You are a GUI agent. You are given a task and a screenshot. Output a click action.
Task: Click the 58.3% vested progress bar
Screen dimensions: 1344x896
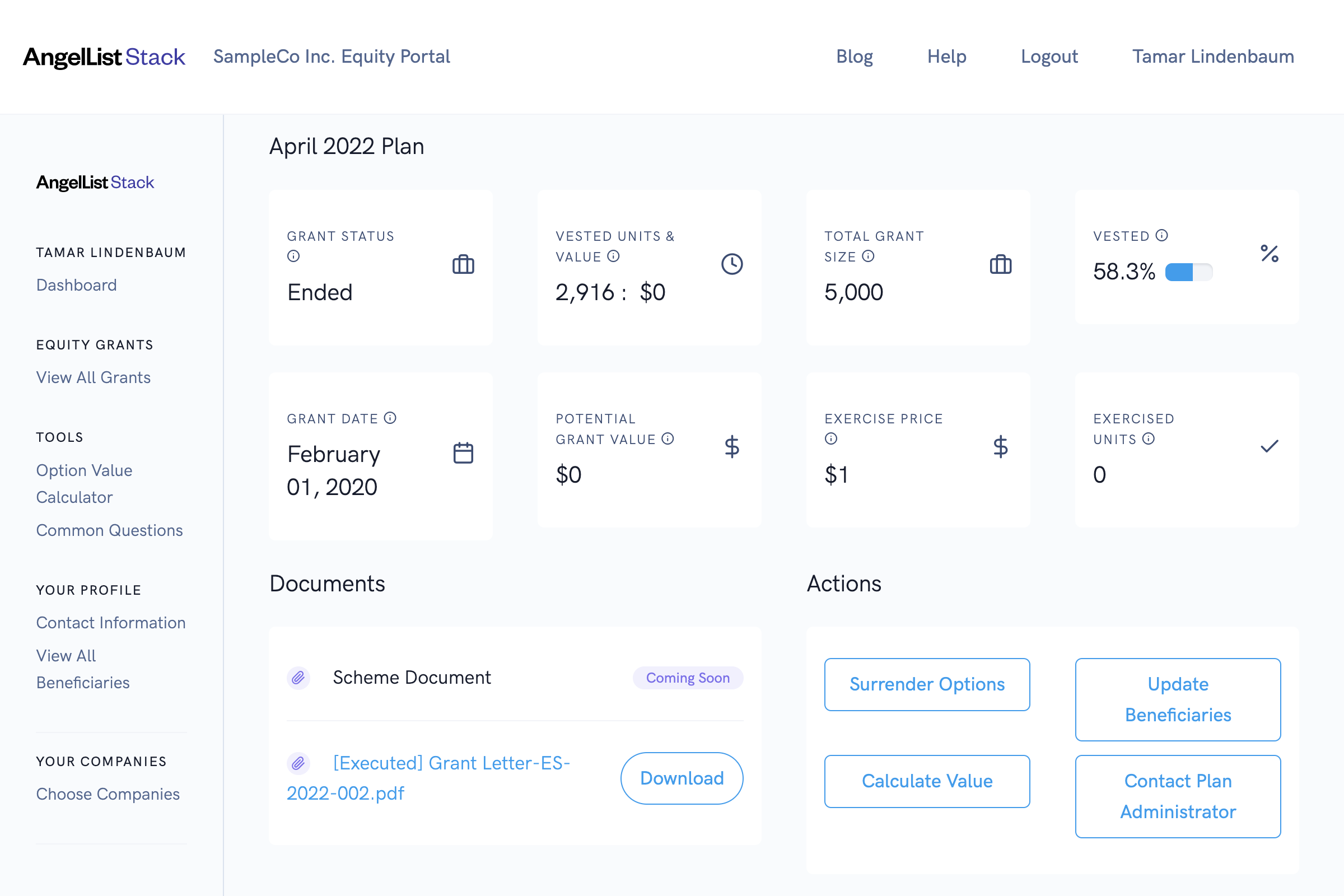click(1188, 272)
